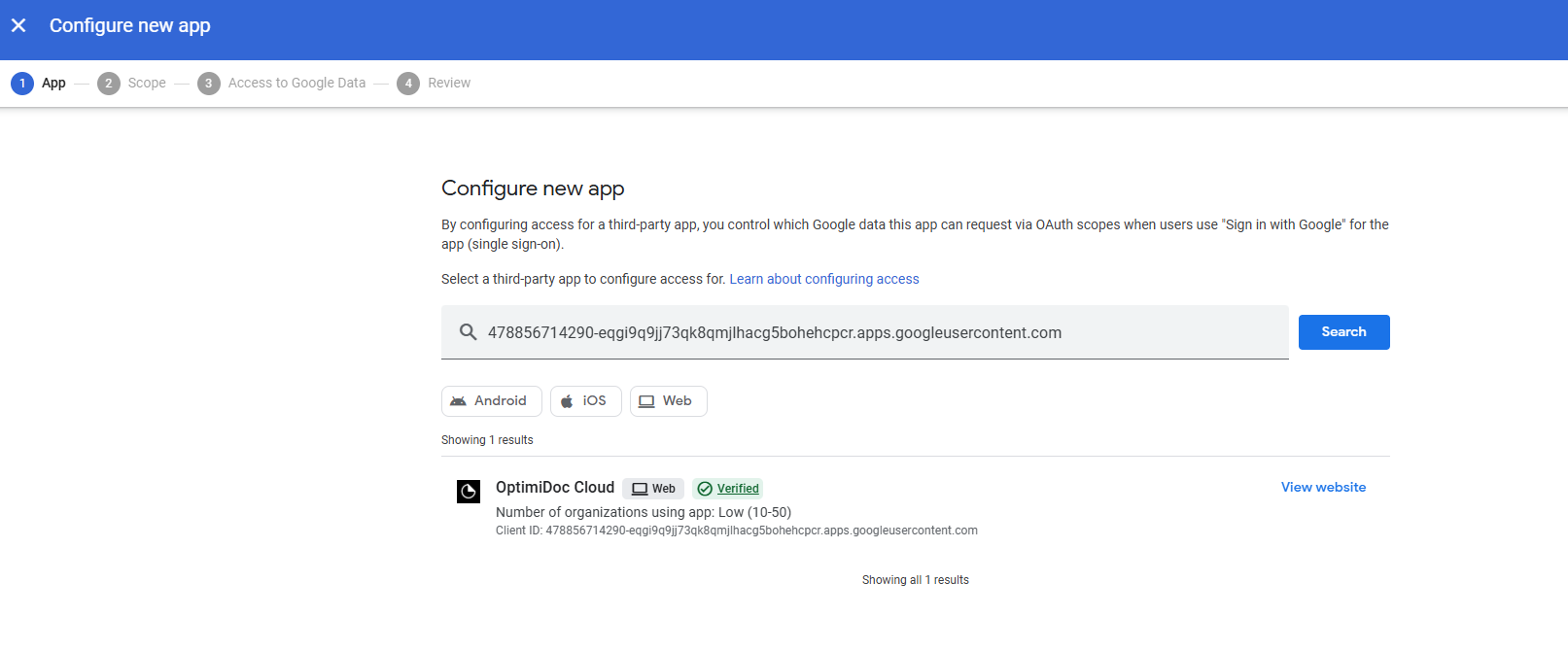The image size is (1568, 651).
Task: Close the Configure new app dialog
Action: pos(18,25)
